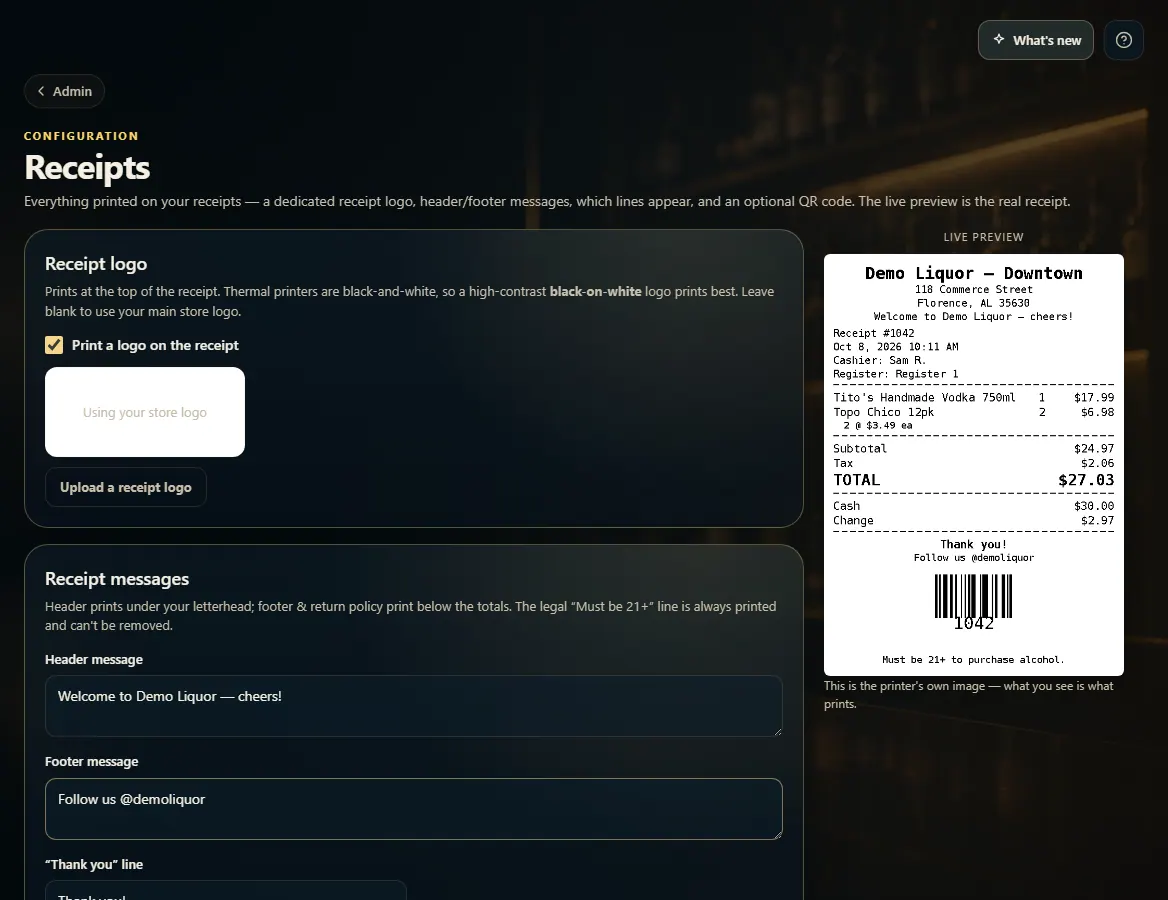Edit the Header message field

click(x=413, y=706)
